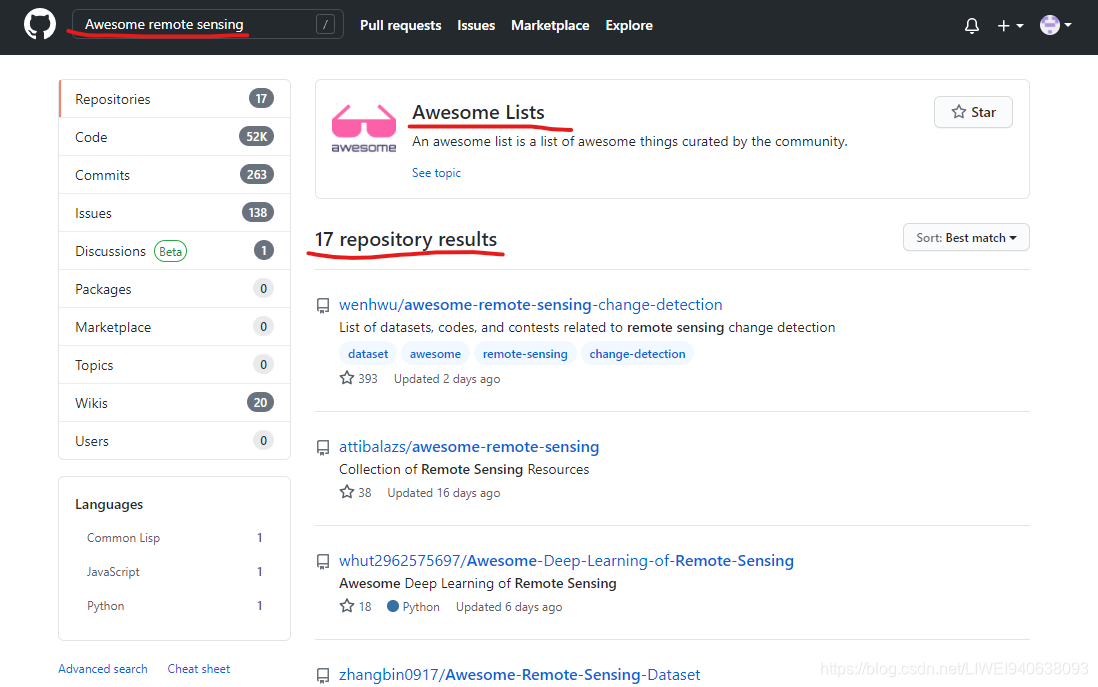Viewport: 1098px width, 687px height.
Task: Filter by Python language in sidebar
Action: (x=174, y=606)
